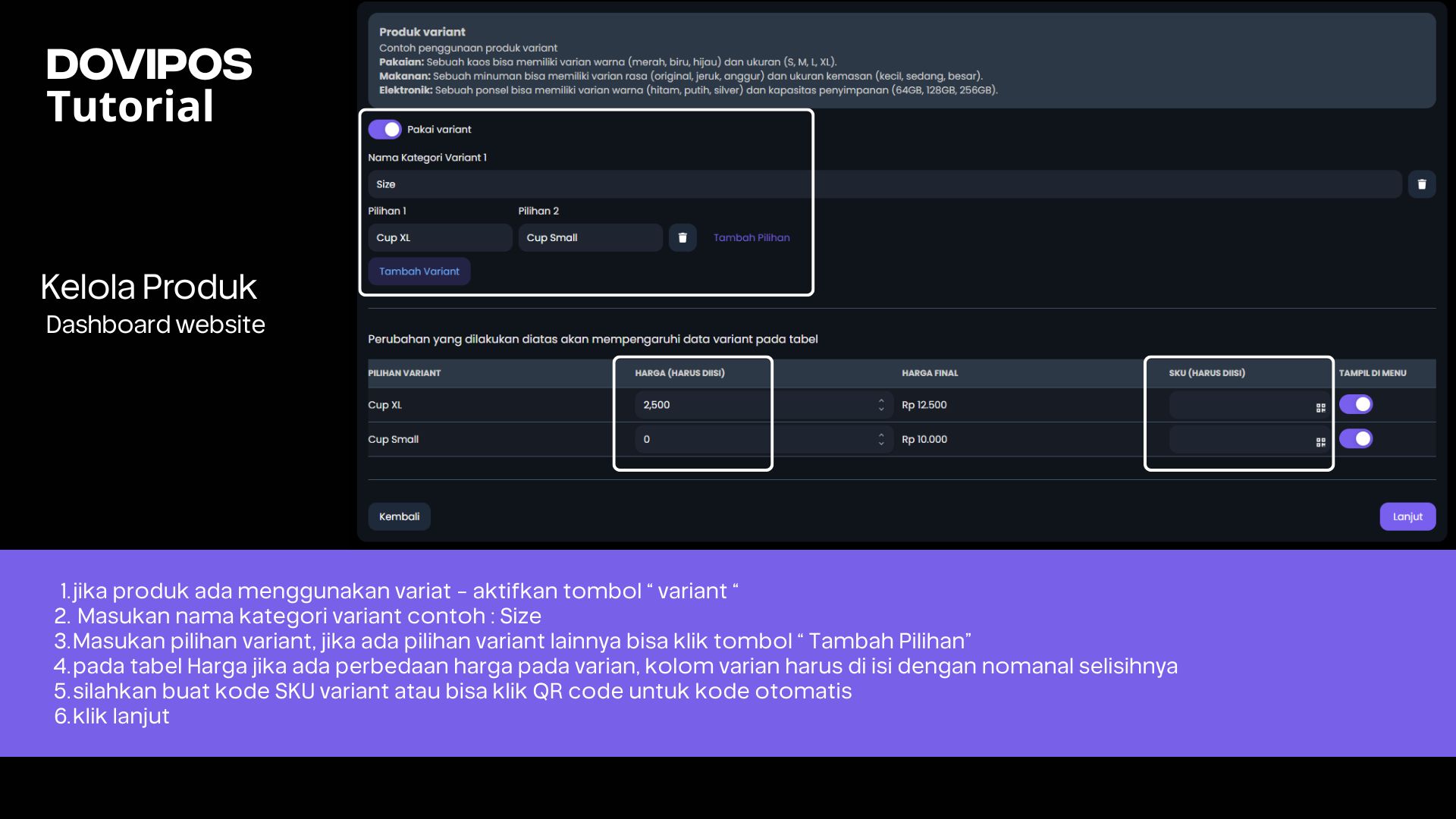Disable Tampil di Menu for Cup XL
The height and width of the screenshot is (819, 1456).
point(1355,405)
